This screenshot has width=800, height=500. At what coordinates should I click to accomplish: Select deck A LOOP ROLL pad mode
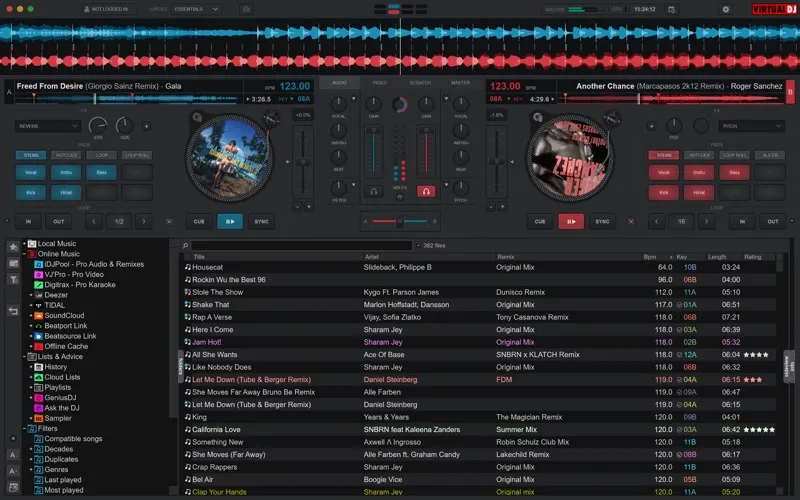(137, 155)
